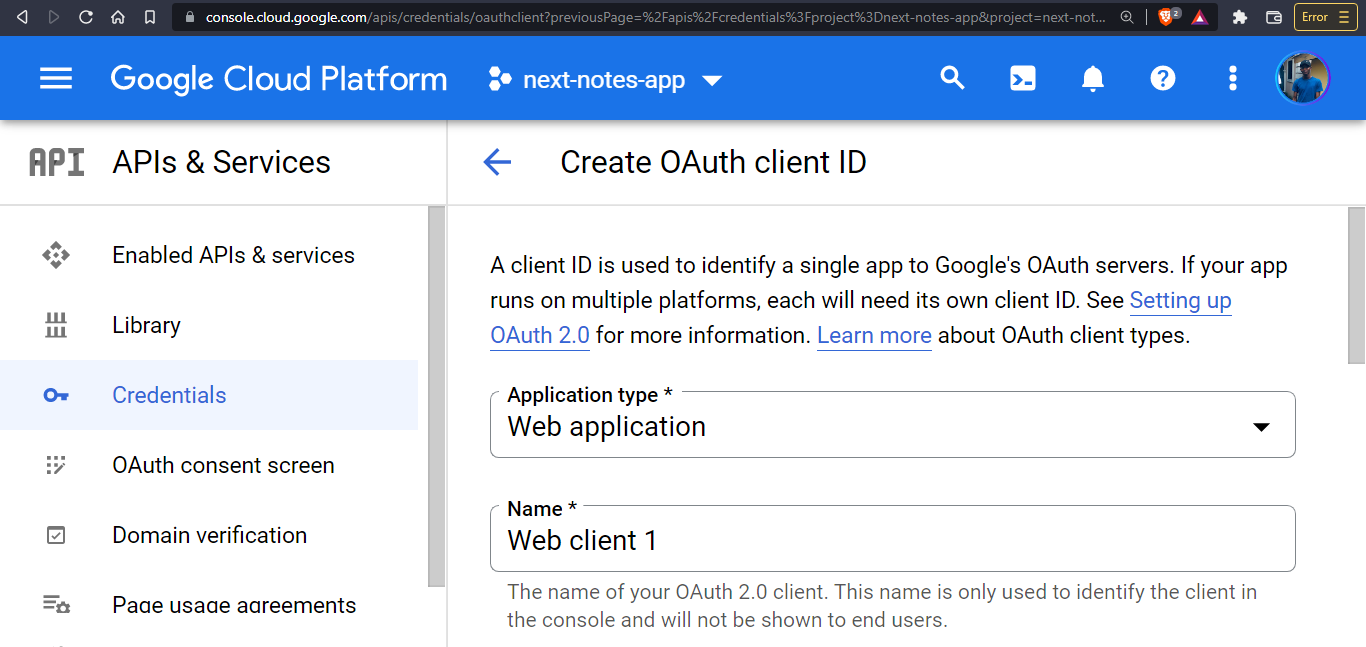Click the Page usage agreements icon
Screen dimensions: 1366x647
pyautogui.click(x=56, y=604)
